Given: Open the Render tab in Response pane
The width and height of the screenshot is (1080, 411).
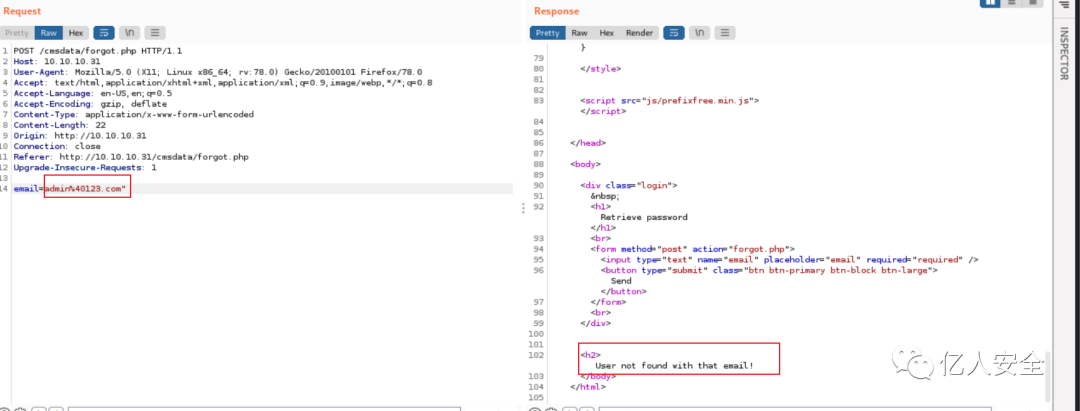Looking at the screenshot, I should pos(639,33).
